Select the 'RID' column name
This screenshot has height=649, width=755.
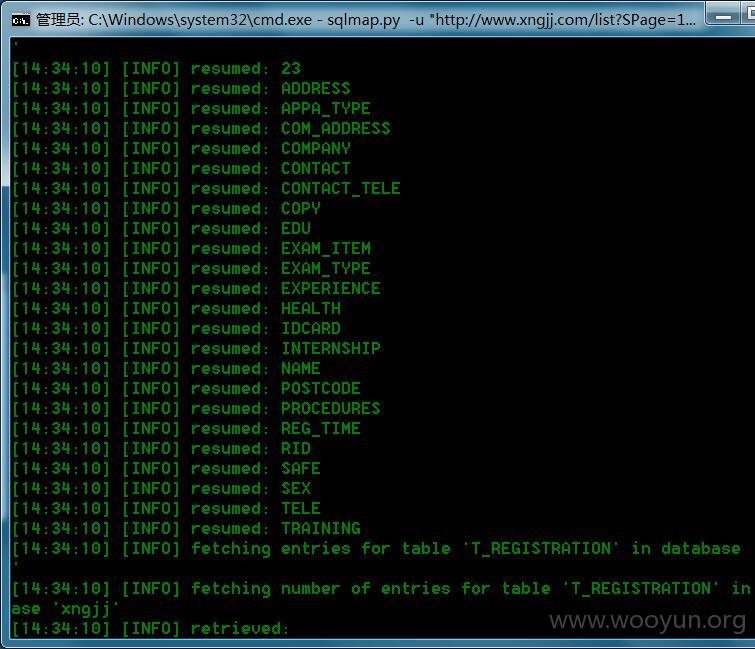click(x=296, y=448)
